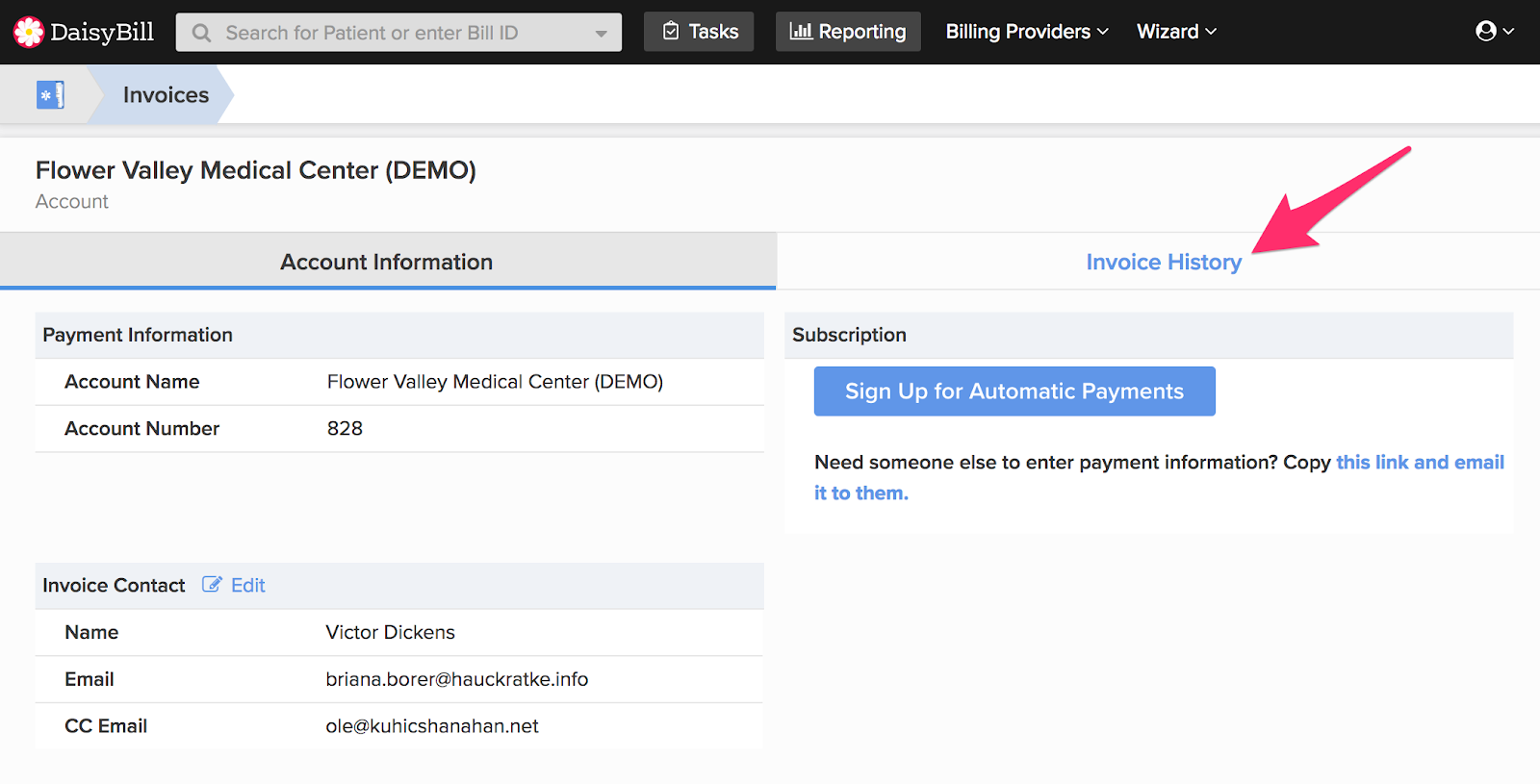
Task: Switch to the Invoice History tab
Action: pyautogui.click(x=1164, y=262)
